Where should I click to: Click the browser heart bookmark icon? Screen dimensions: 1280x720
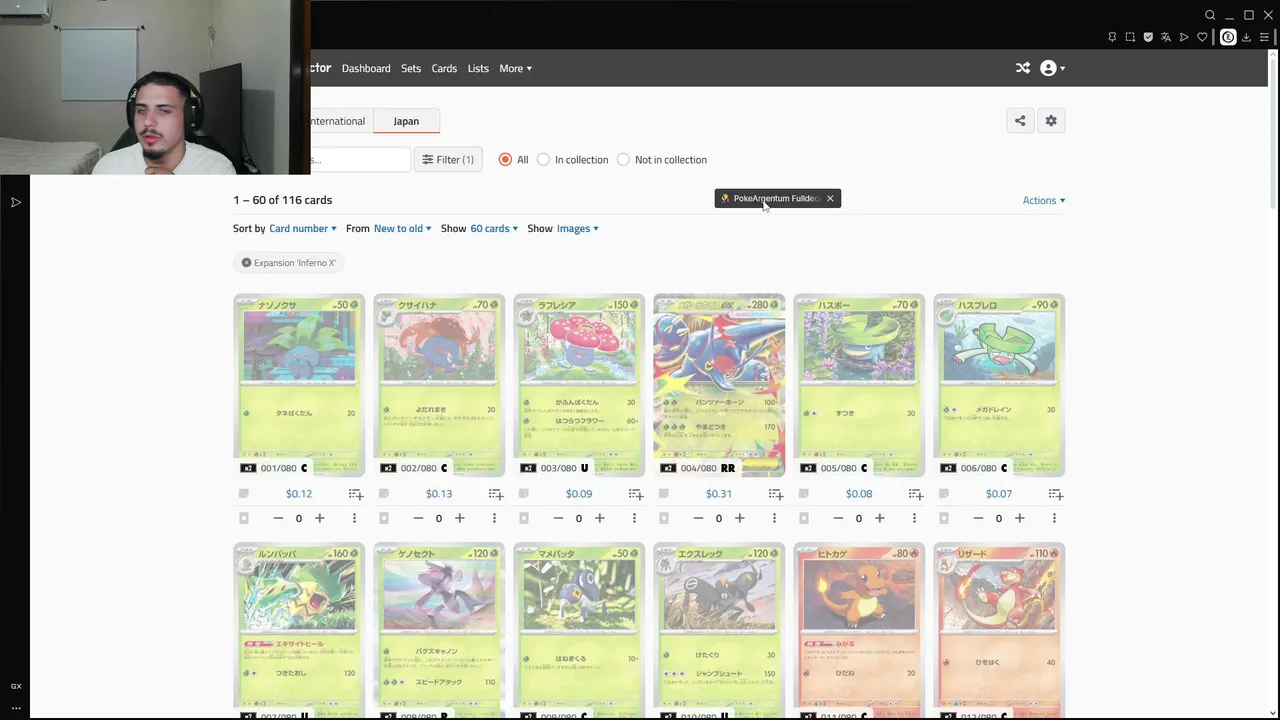[1202, 37]
